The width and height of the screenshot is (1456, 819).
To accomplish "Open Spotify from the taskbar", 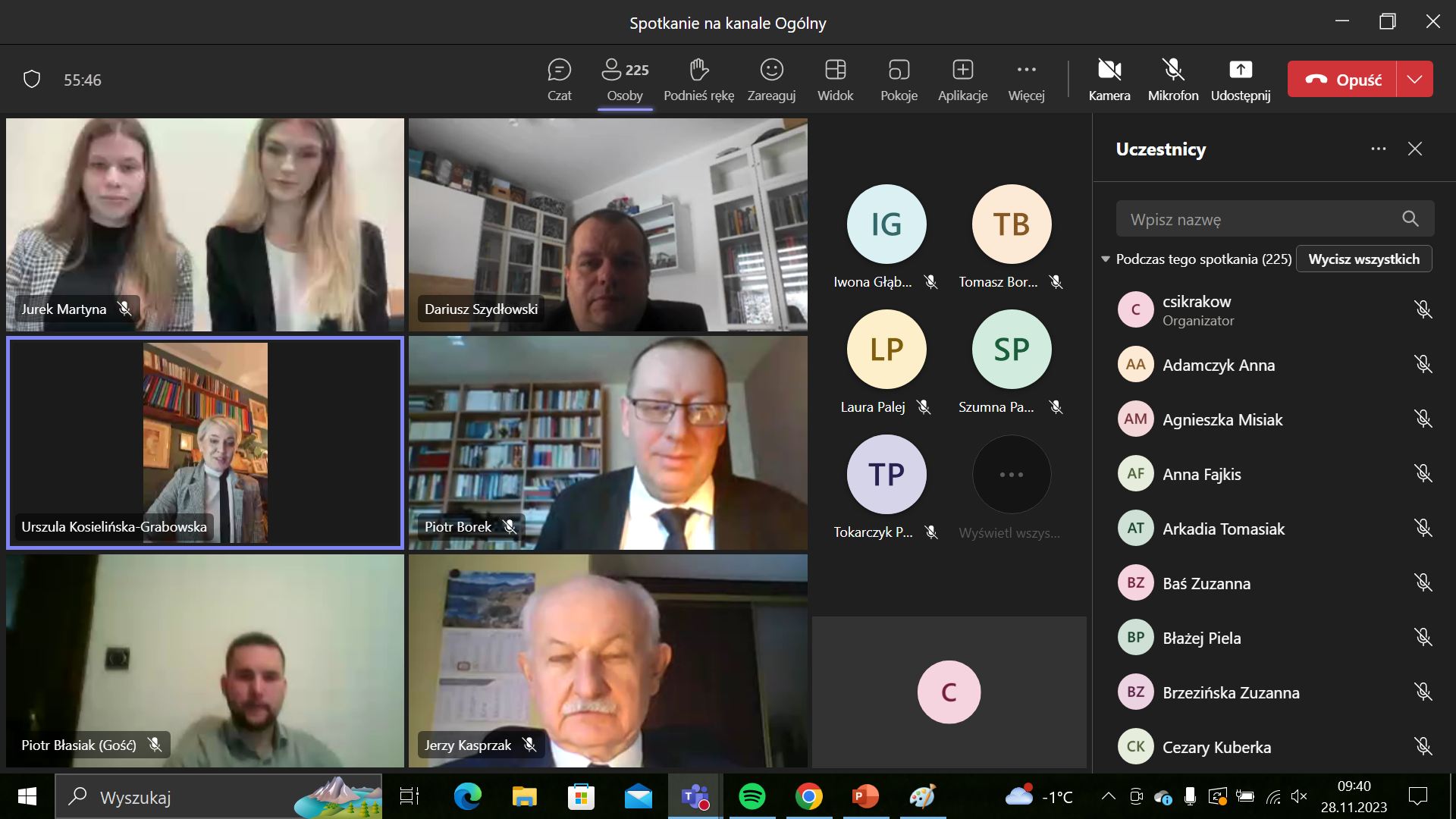I will tap(752, 797).
